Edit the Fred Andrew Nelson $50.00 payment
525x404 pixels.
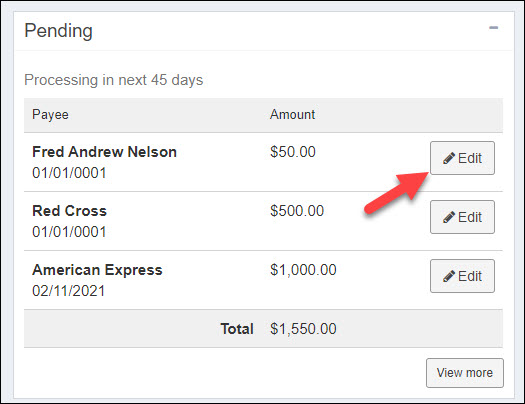coord(462,158)
